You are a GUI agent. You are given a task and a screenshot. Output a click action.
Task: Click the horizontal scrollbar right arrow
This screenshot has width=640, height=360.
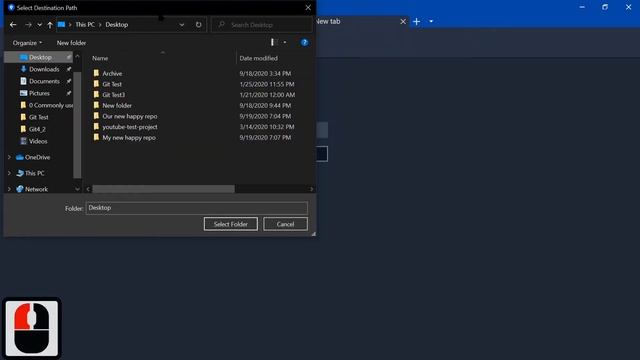[312, 189]
